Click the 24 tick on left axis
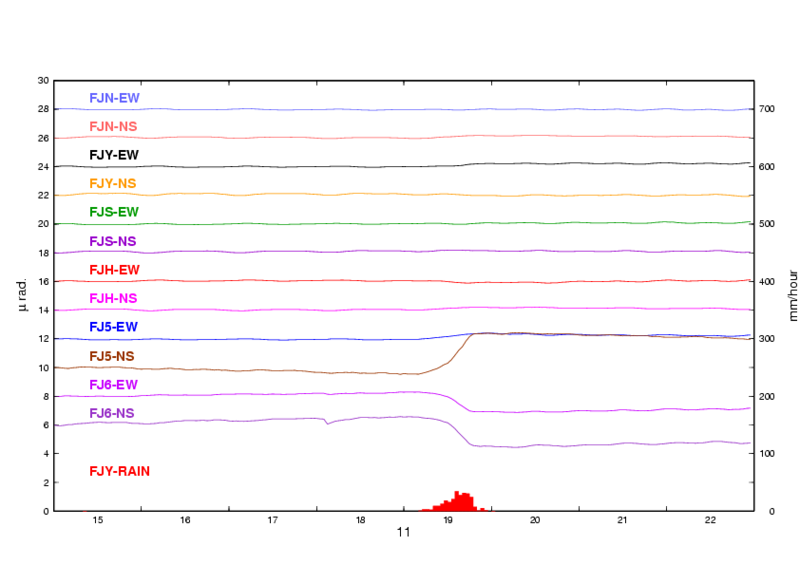This screenshot has width=800, height=565. [43, 167]
